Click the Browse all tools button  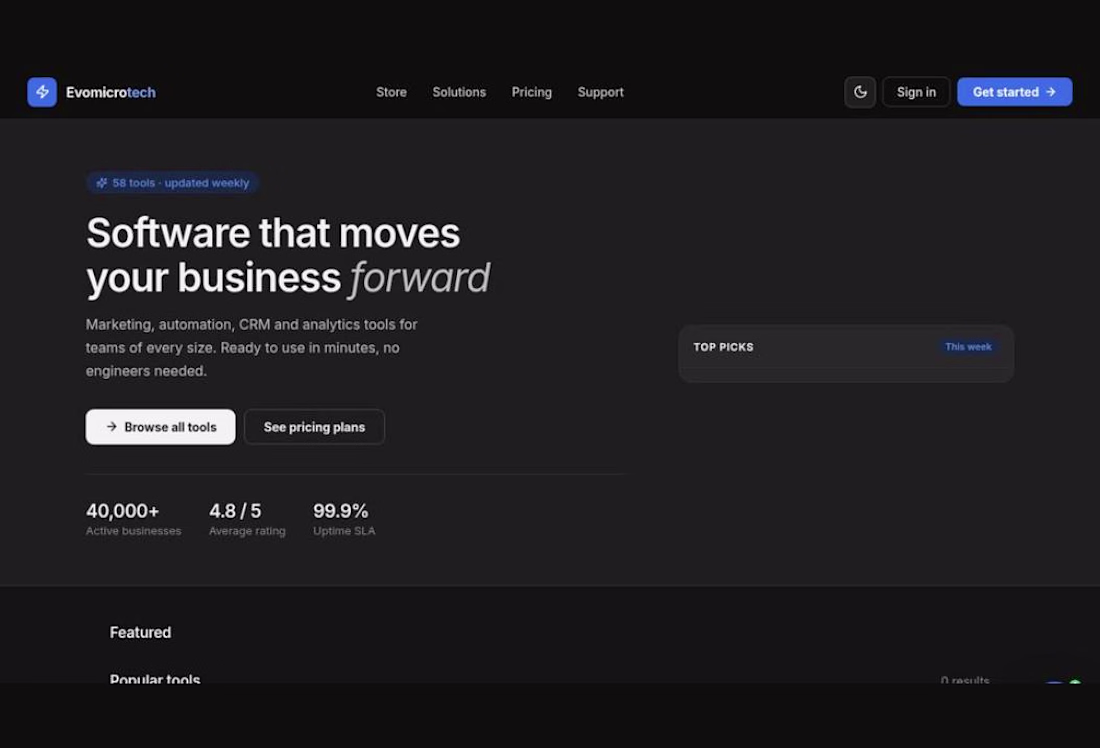click(161, 427)
